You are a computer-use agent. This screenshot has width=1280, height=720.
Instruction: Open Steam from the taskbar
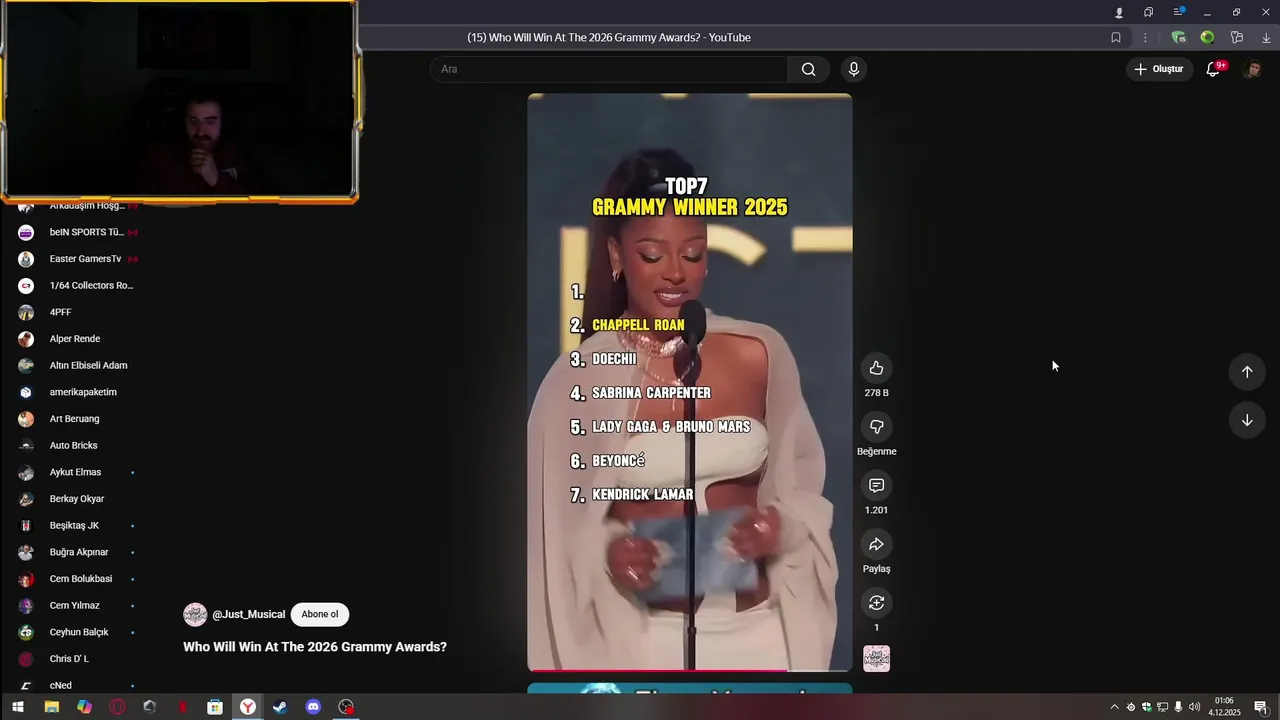pos(280,707)
